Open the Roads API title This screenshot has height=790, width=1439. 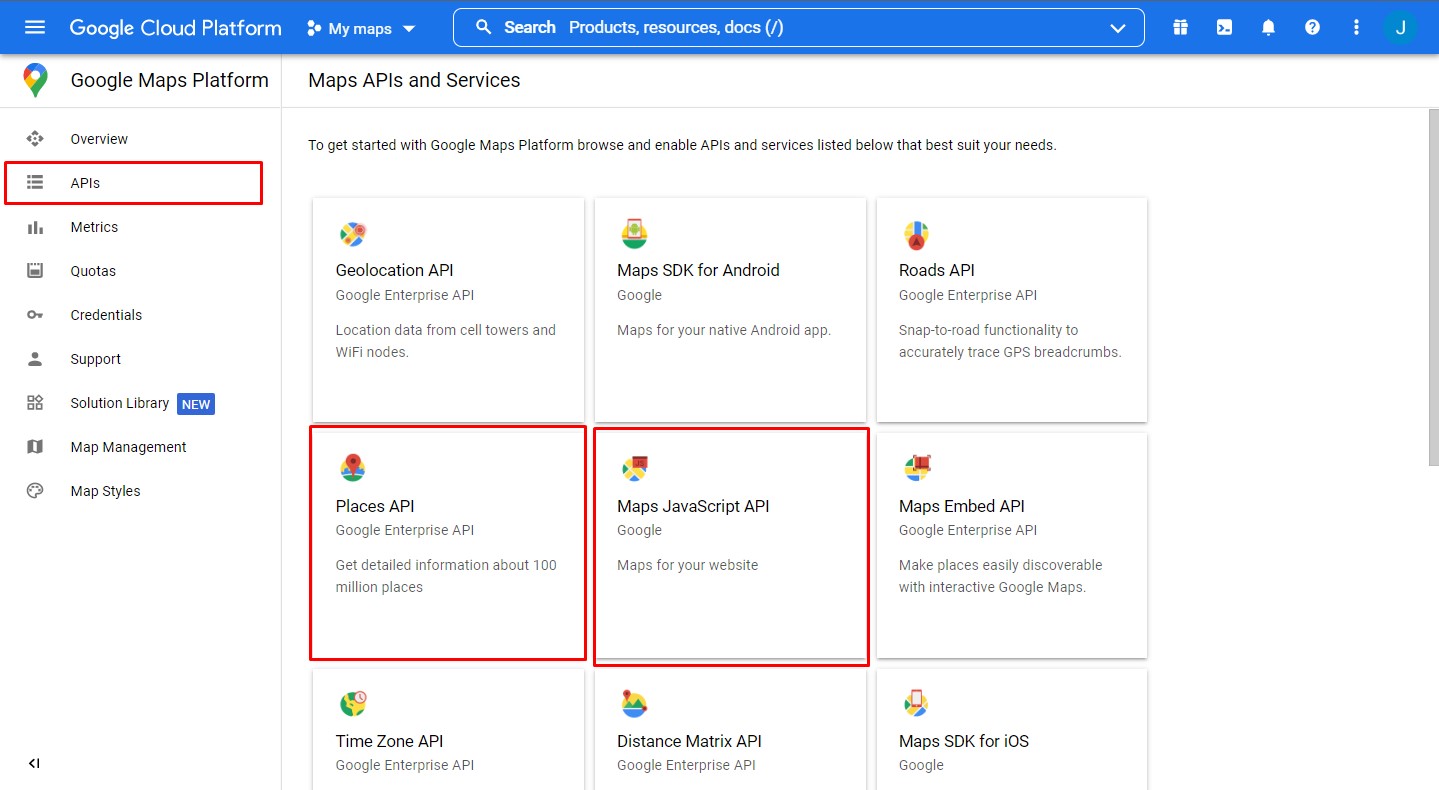(x=936, y=270)
